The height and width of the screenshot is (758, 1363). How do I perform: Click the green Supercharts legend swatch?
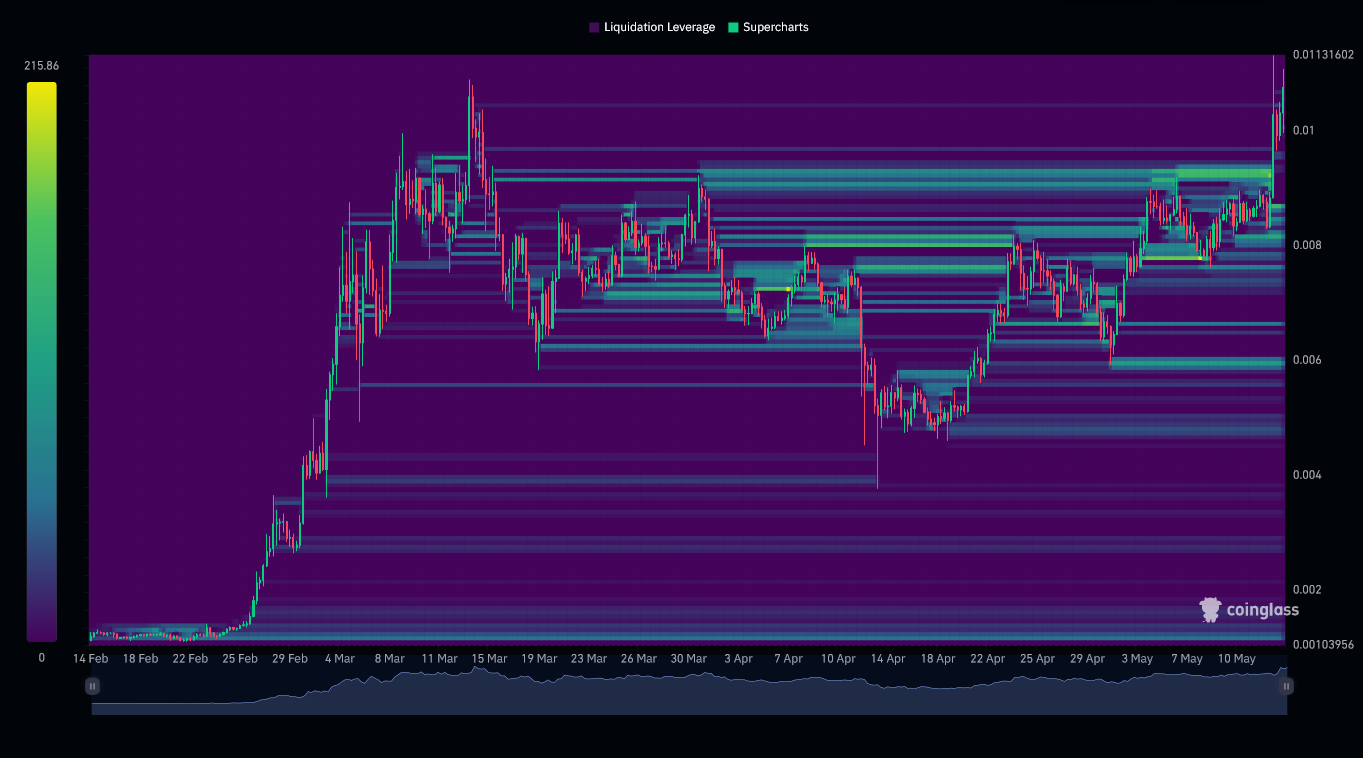click(x=733, y=28)
